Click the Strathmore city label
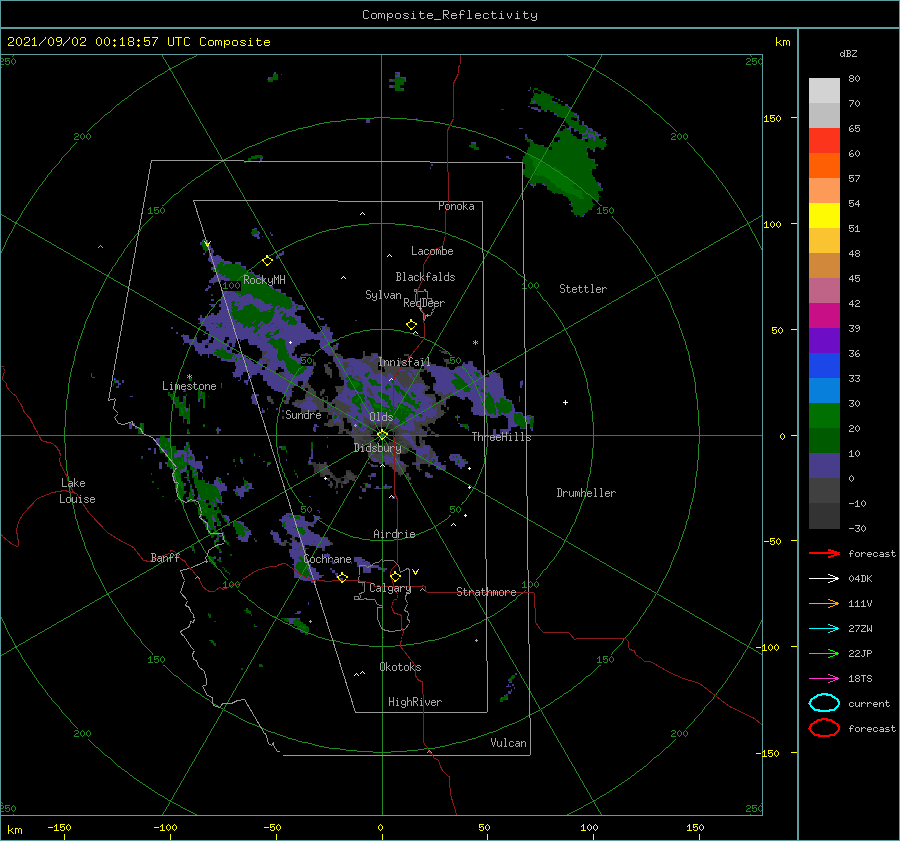Viewport: 900px width, 841px height. (486, 592)
